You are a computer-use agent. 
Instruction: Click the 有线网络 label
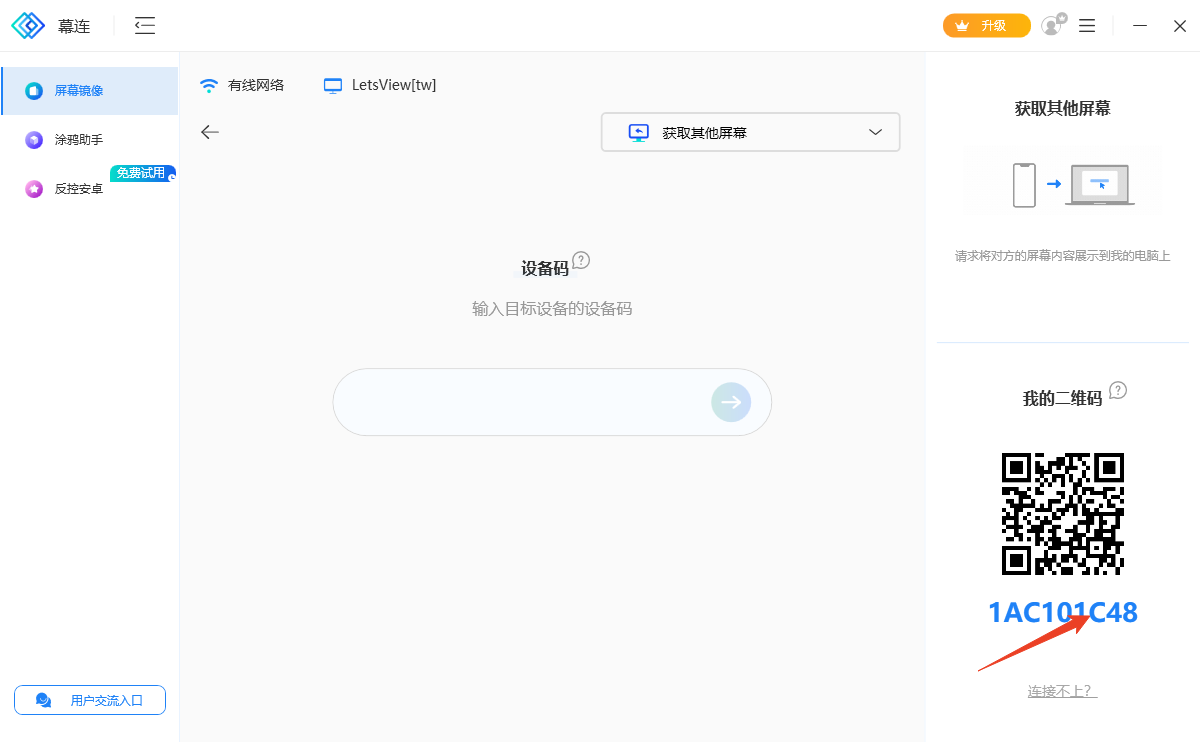point(256,85)
